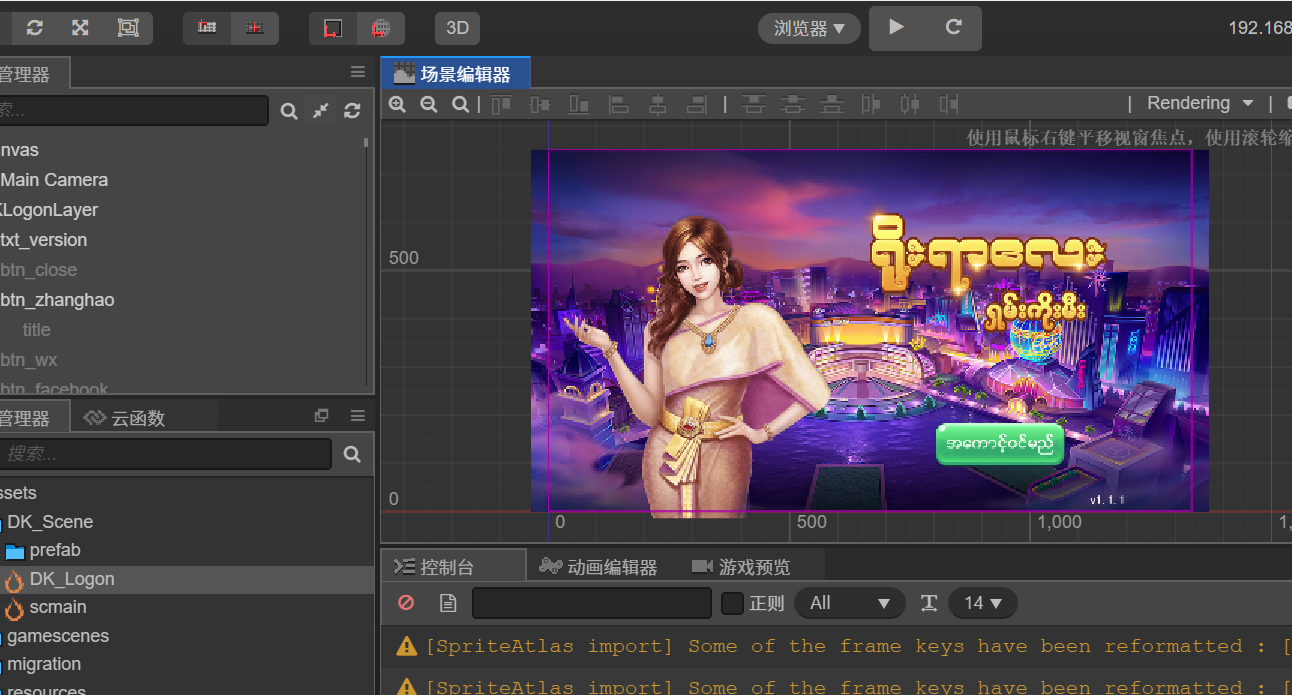Screen dimensions: 1292x695
Task: Align selected nodes to left
Action: coord(619,104)
